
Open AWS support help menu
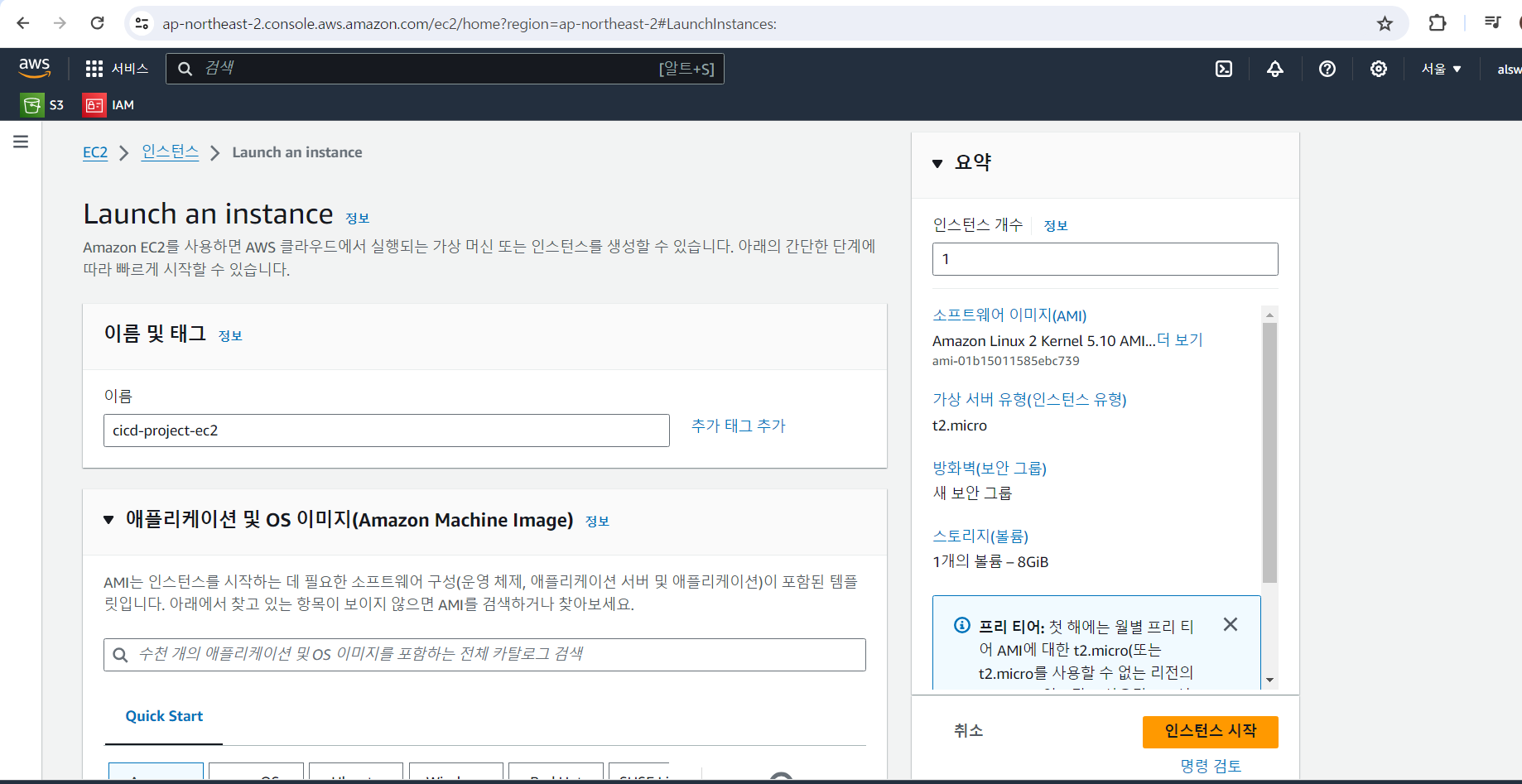[x=1327, y=69]
